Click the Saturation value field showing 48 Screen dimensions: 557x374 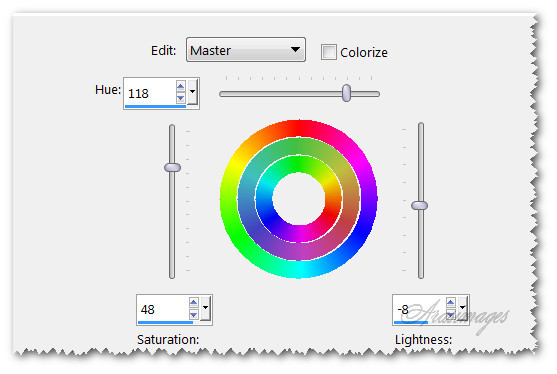pos(163,309)
